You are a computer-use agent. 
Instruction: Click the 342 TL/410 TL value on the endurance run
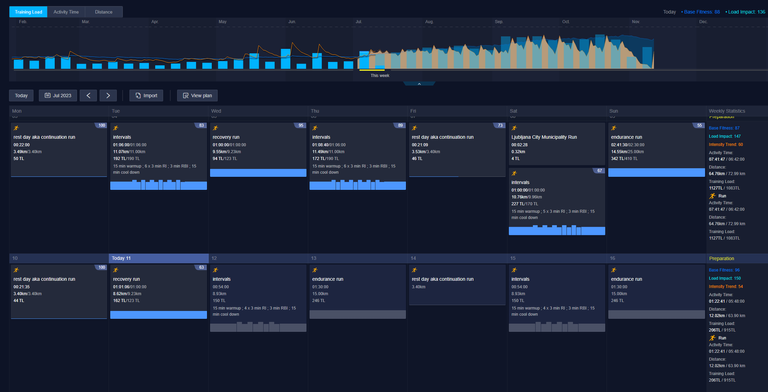(x=625, y=159)
